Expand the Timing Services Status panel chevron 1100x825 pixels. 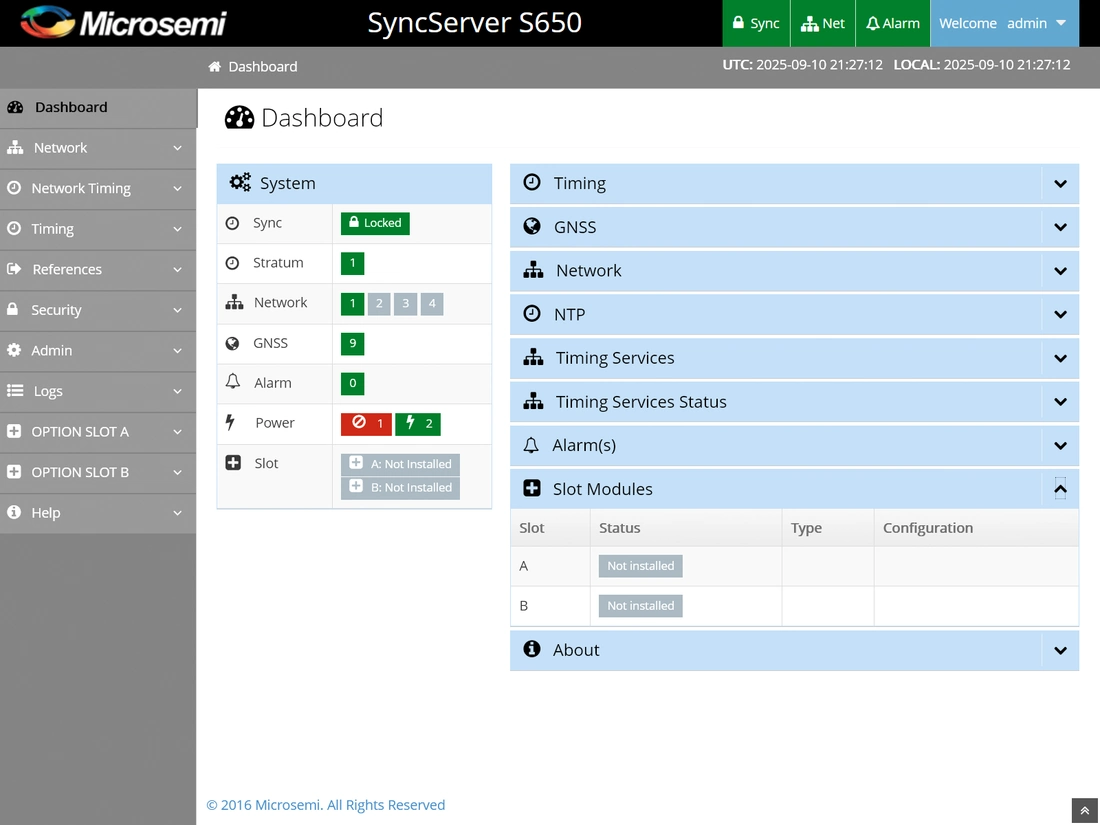(1060, 402)
